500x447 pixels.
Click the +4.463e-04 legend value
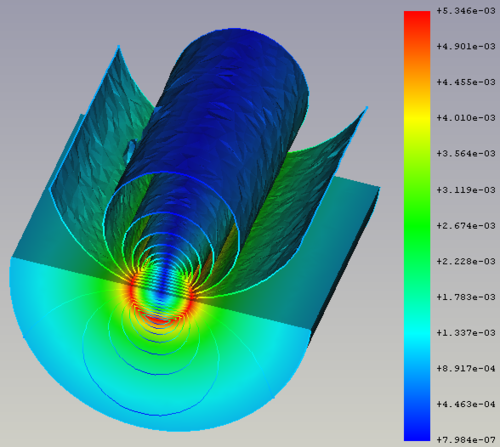466,404
